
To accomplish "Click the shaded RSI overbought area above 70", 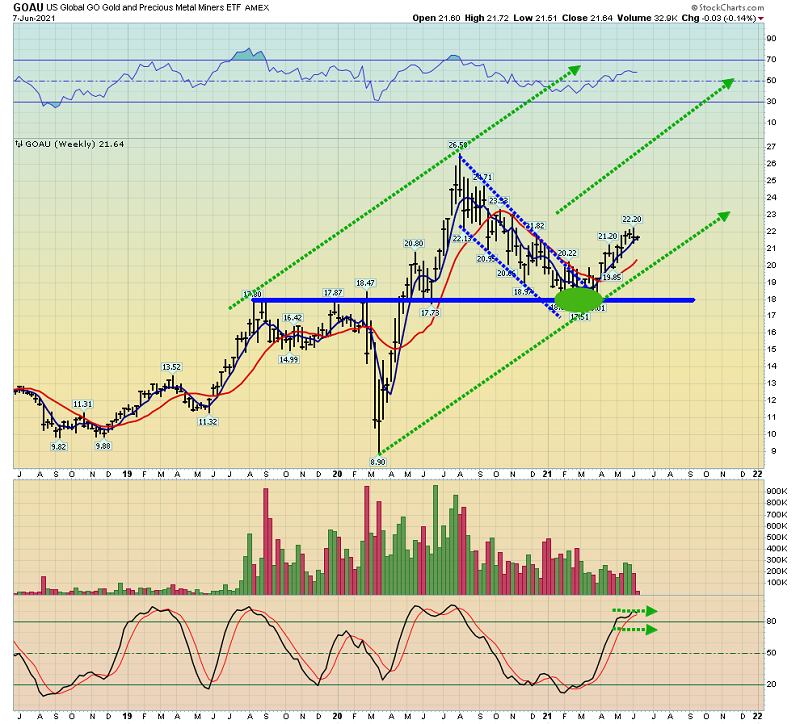I will pyautogui.click(x=248, y=55).
